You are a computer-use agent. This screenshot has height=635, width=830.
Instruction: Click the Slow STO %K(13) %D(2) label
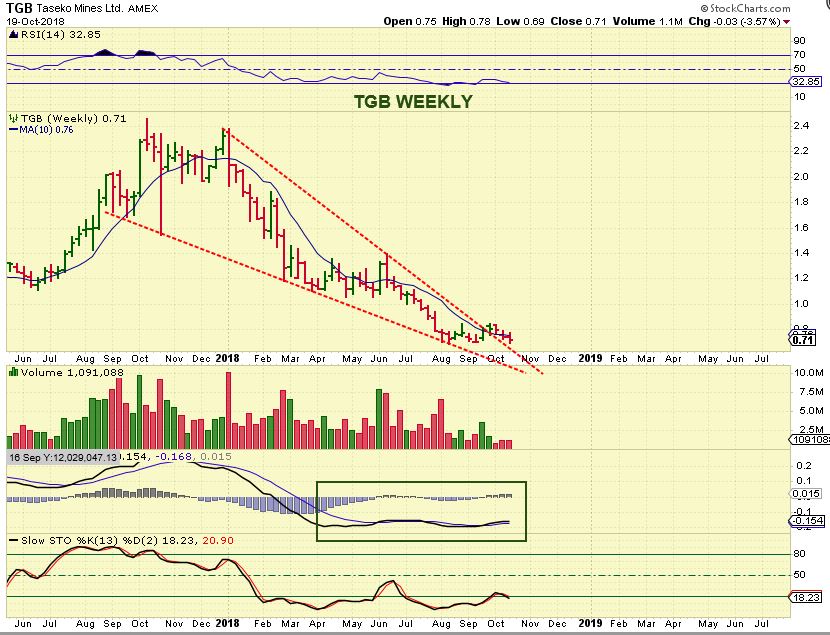[89, 540]
